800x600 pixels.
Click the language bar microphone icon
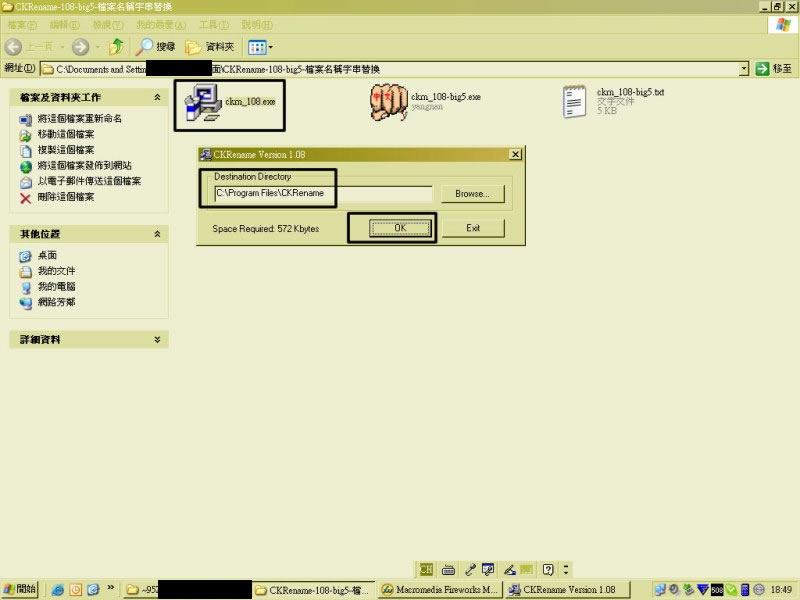click(x=470, y=569)
